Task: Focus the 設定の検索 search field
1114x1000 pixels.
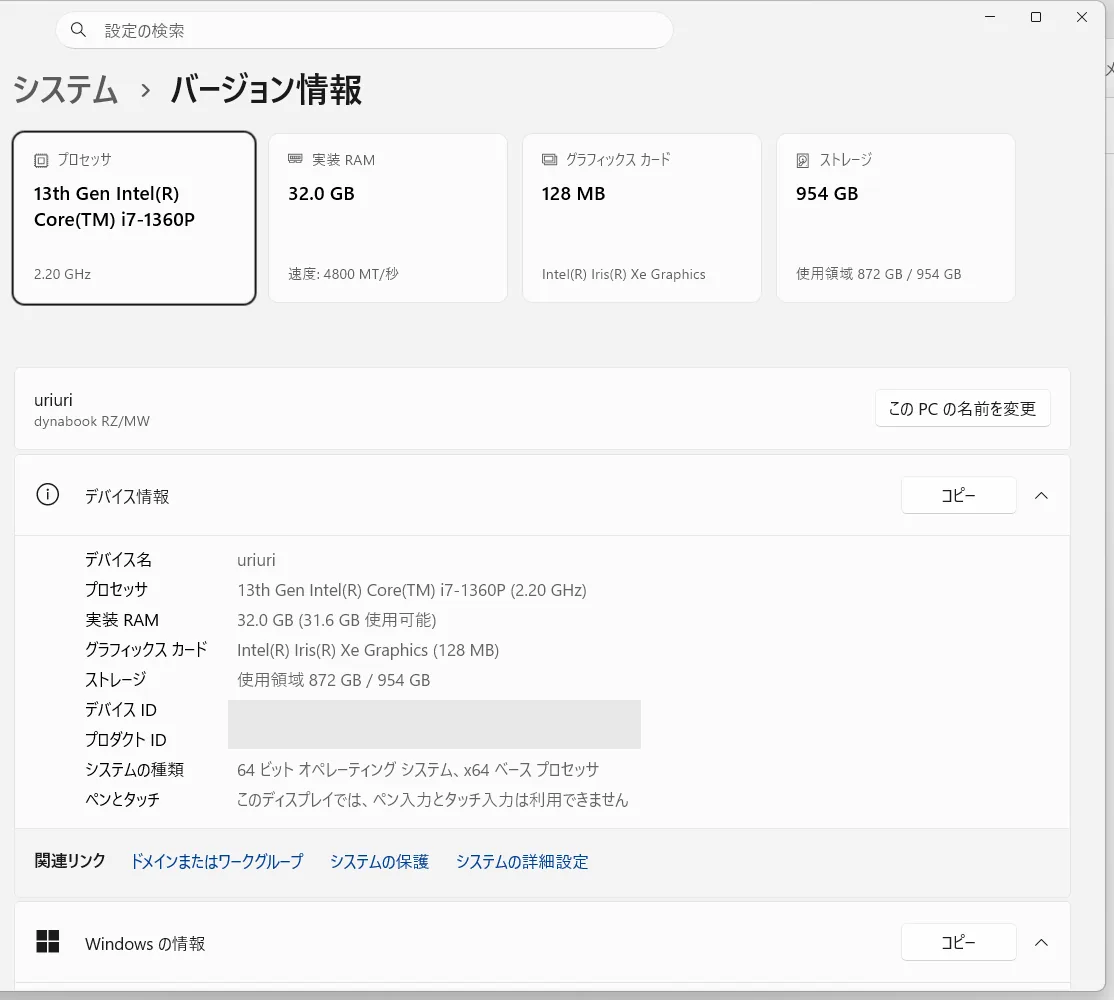Action: (x=364, y=30)
